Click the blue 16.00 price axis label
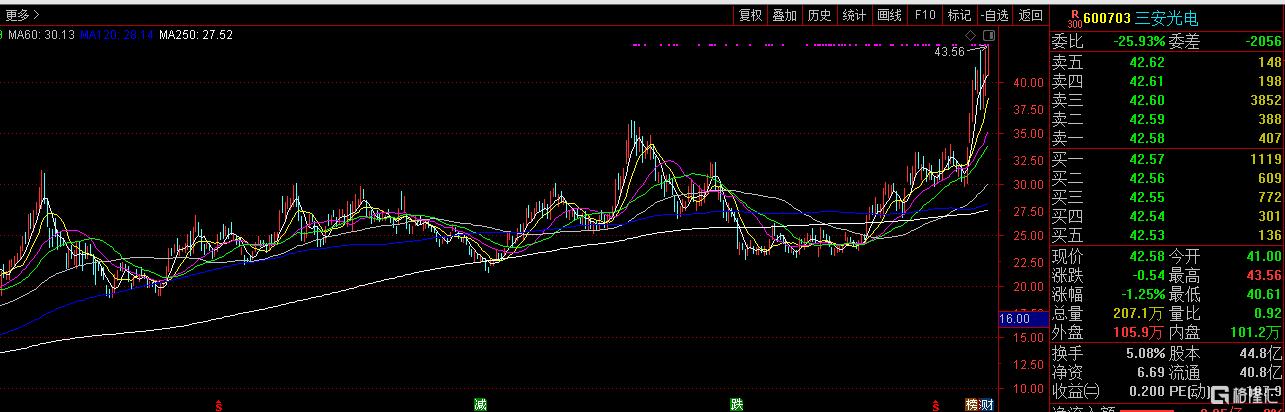Image resolution: width=1285 pixels, height=412 pixels. (x=1015, y=318)
